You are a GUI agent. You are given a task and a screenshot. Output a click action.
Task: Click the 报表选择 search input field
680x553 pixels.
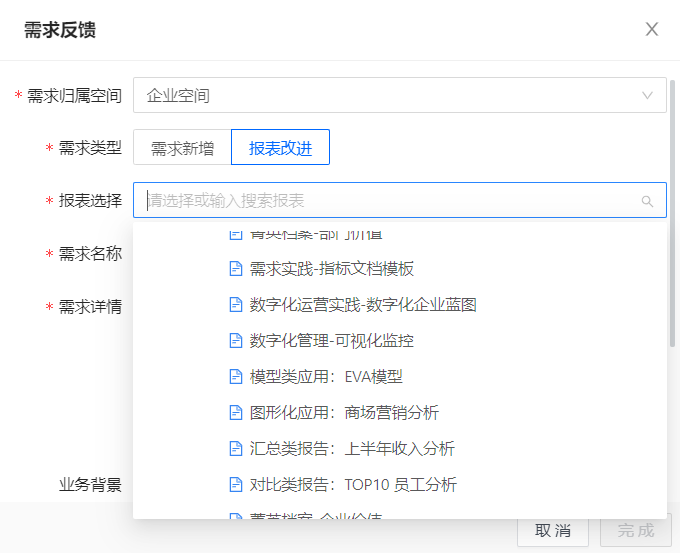pos(390,201)
